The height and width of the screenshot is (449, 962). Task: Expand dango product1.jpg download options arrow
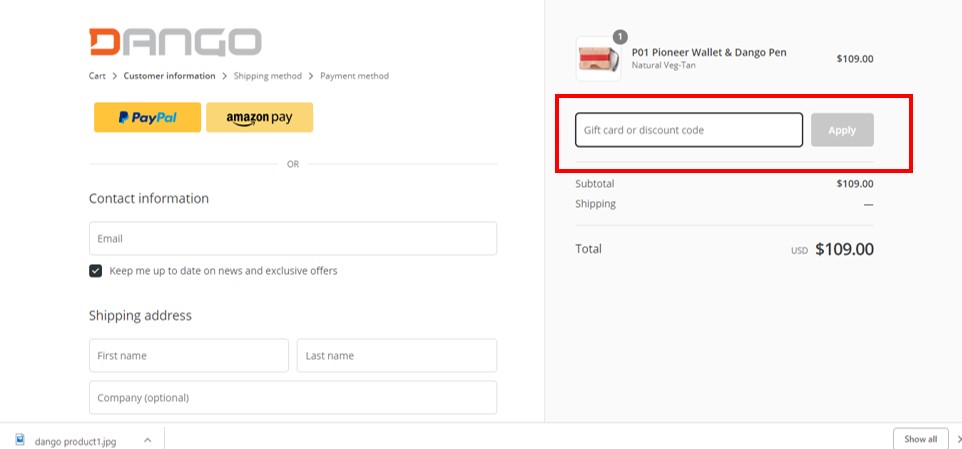pyautogui.click(x=147, y=440)
